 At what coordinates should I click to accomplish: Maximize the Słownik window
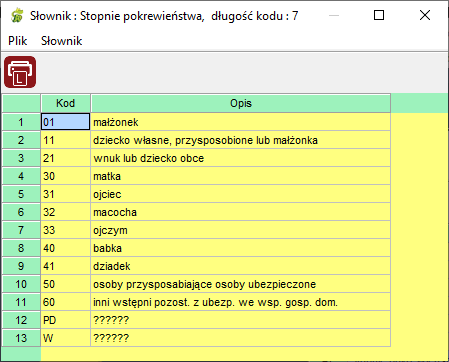tap(379, 15)
